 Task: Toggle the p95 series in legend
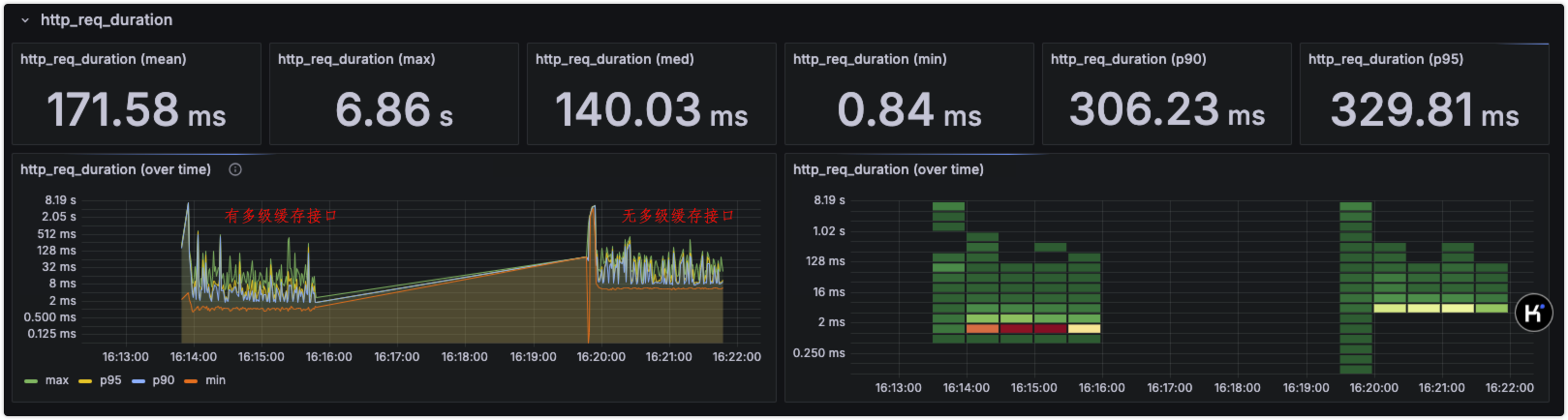(x=110, y=380)
